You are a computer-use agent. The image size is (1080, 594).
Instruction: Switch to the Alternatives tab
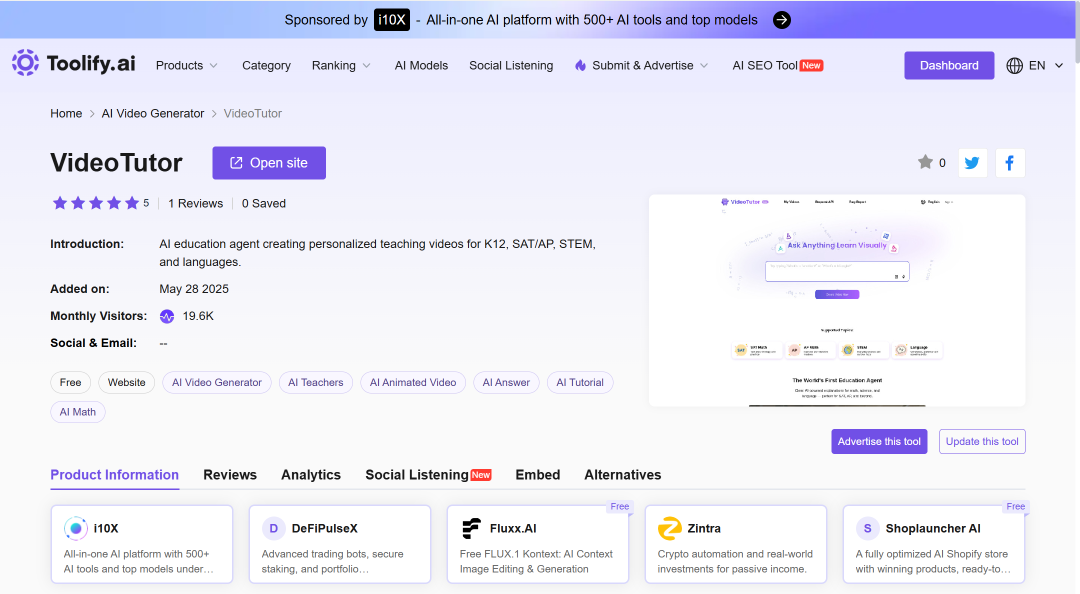(623, 475)
